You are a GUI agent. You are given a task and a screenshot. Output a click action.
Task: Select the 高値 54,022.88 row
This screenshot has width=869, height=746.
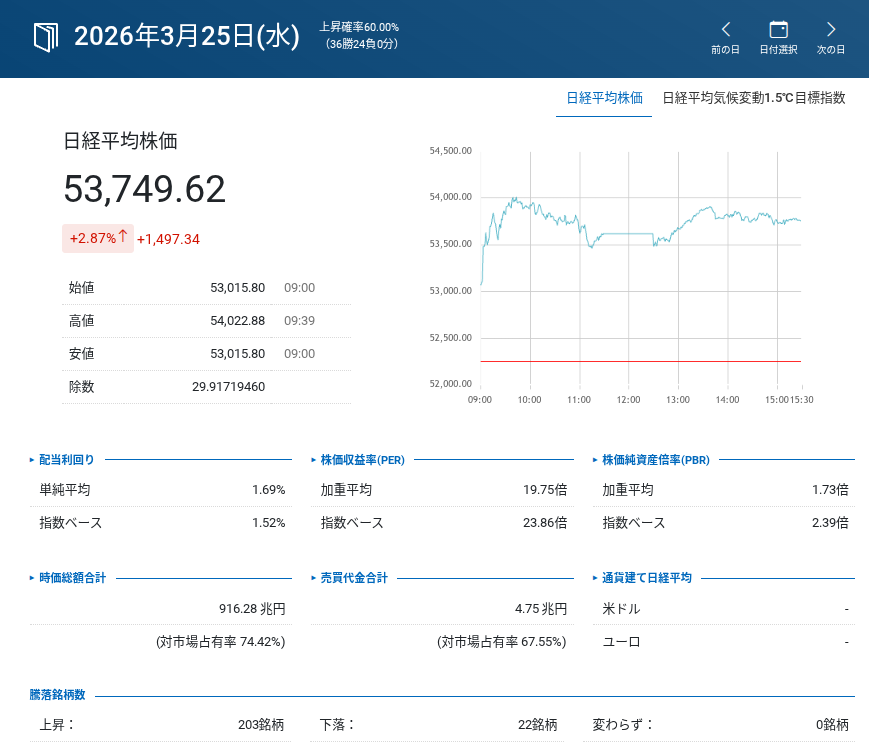coord(206,321)
